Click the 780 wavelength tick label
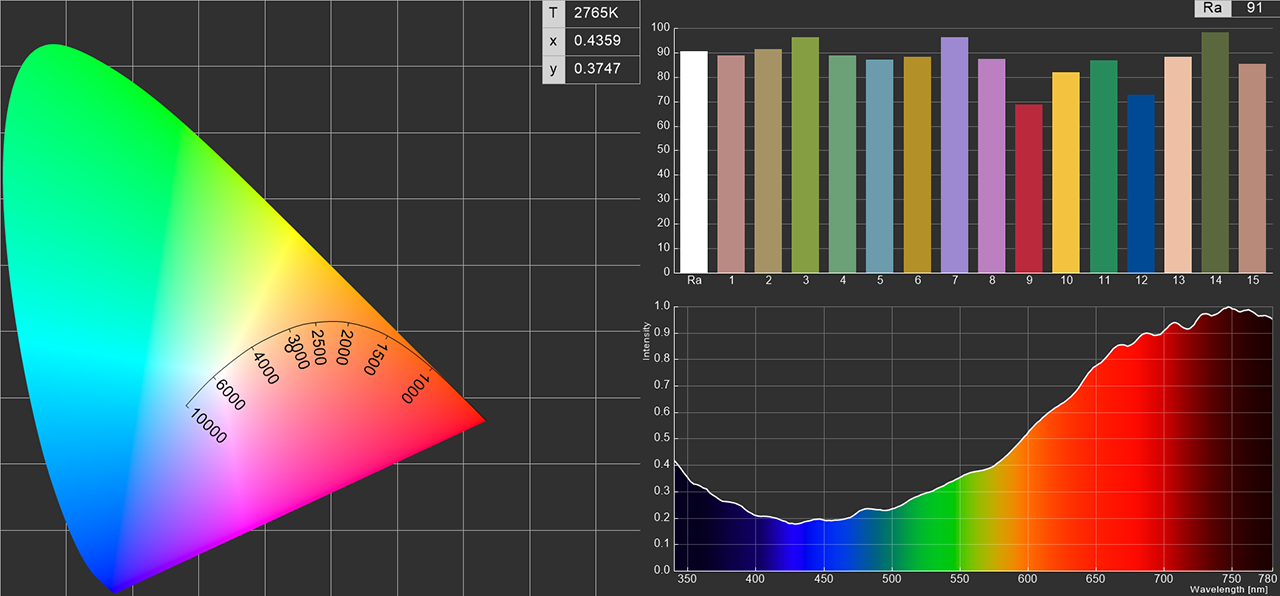The image size is (1280, 596). click(1267, 579)
